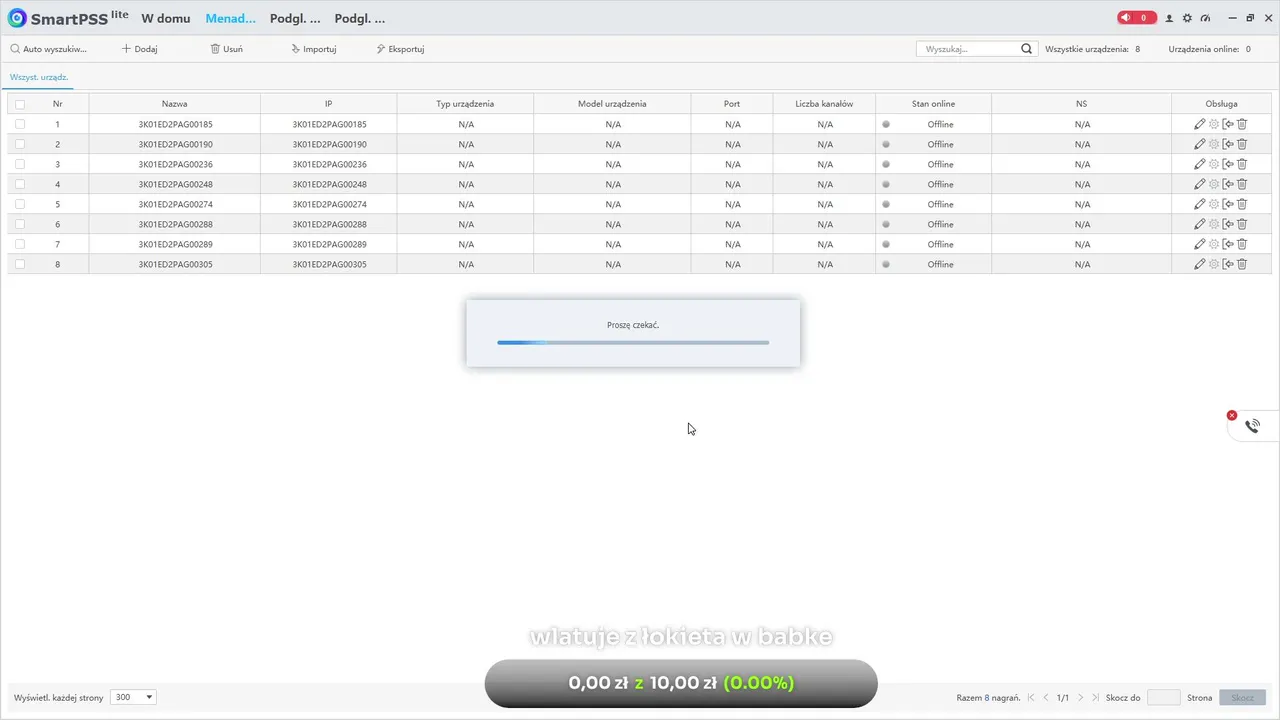Delete device 3K01ED2PAG00185 with trash icon
The width and height of the screenshot is (1280, 720).
point(1242,124)
